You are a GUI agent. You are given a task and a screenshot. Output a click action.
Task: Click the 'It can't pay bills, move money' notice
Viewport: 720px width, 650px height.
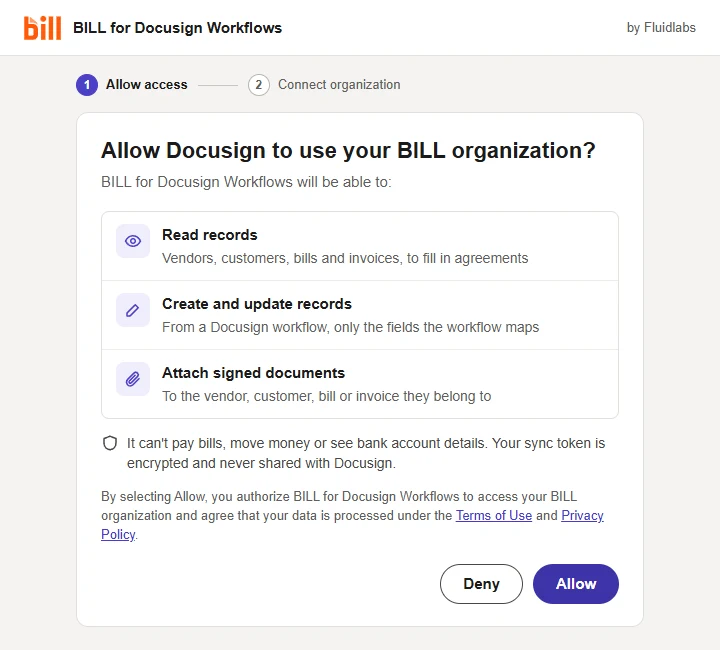(x=366, y=453)
